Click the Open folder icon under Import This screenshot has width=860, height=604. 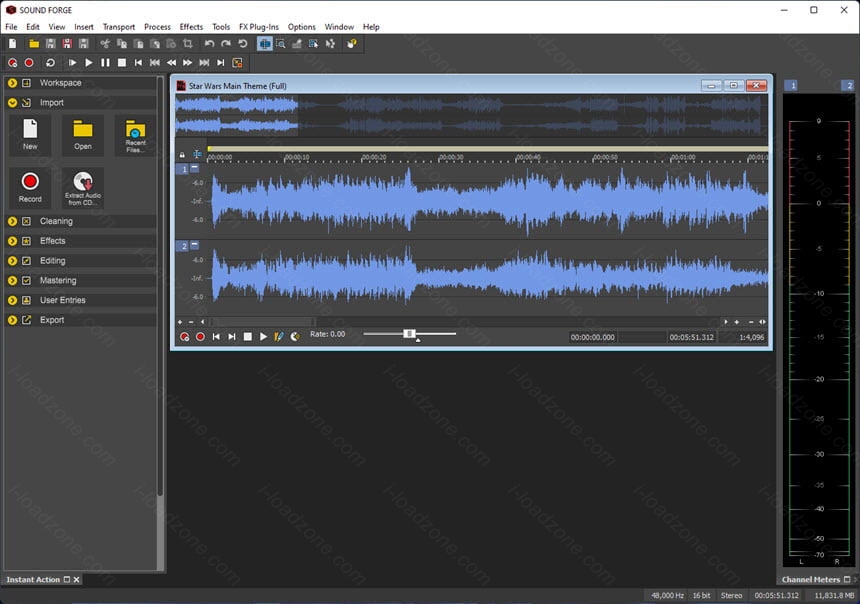click(x=83, y=135)
